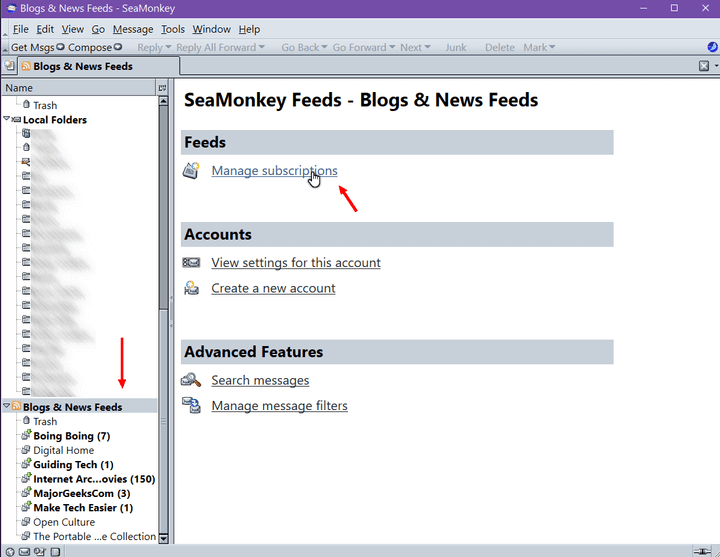Open the Compose dropdown arrow
This screenshot has height=557, width=720.
pos(118,47)
